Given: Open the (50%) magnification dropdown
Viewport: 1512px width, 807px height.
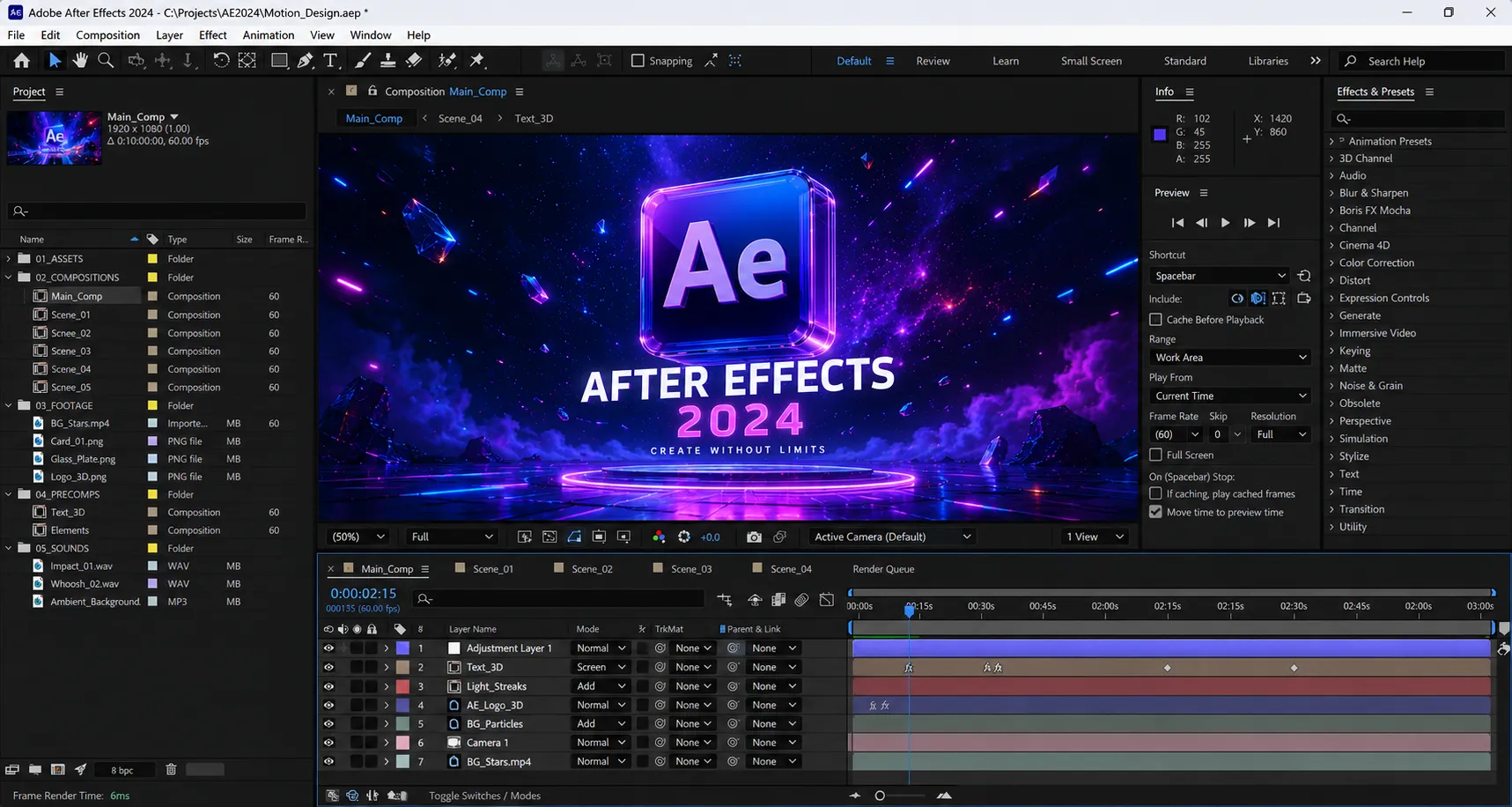Looking at the screenshot, I should coord(357,537).
